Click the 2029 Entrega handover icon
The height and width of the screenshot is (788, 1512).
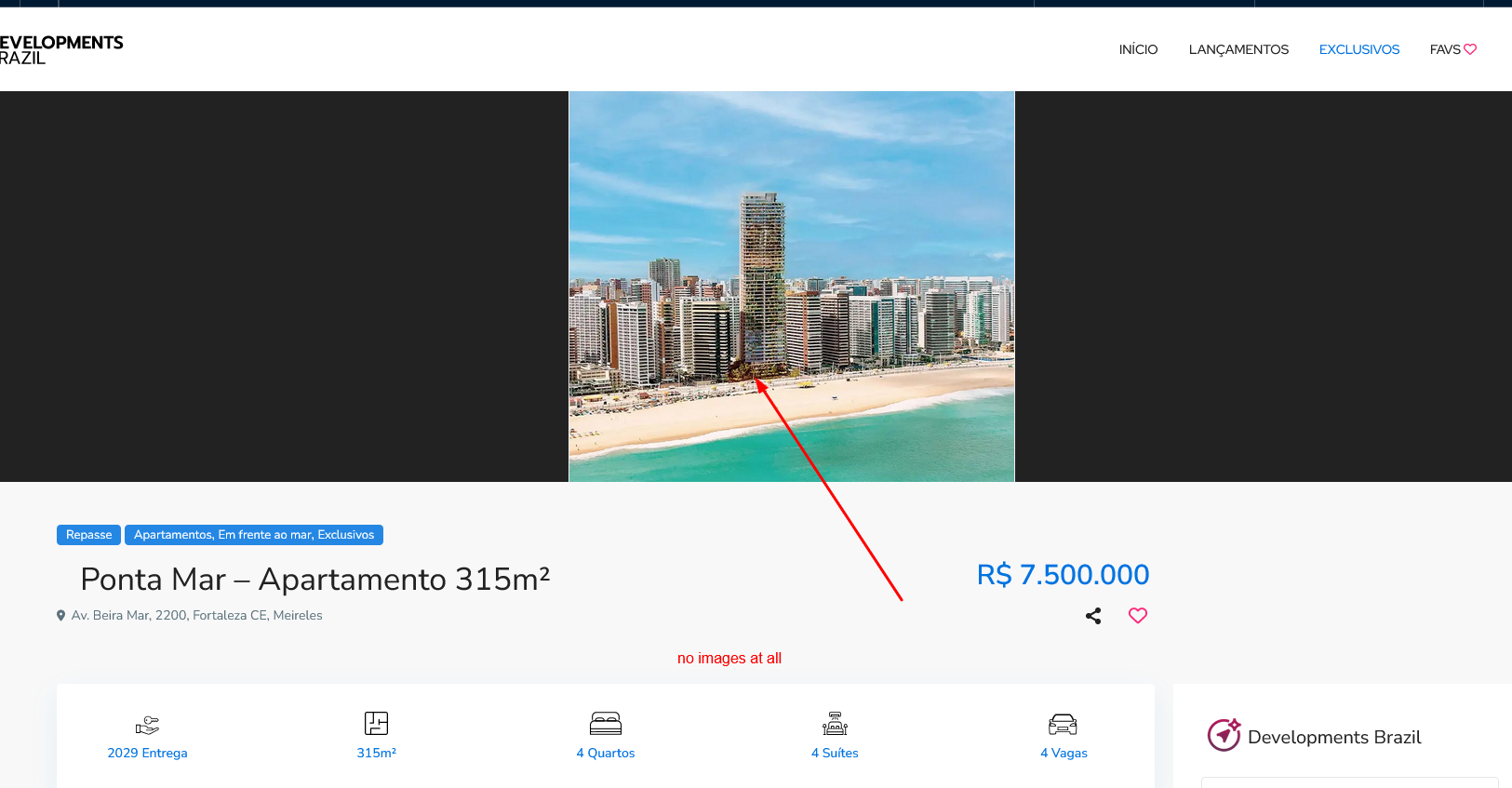(x=147, y=725)
